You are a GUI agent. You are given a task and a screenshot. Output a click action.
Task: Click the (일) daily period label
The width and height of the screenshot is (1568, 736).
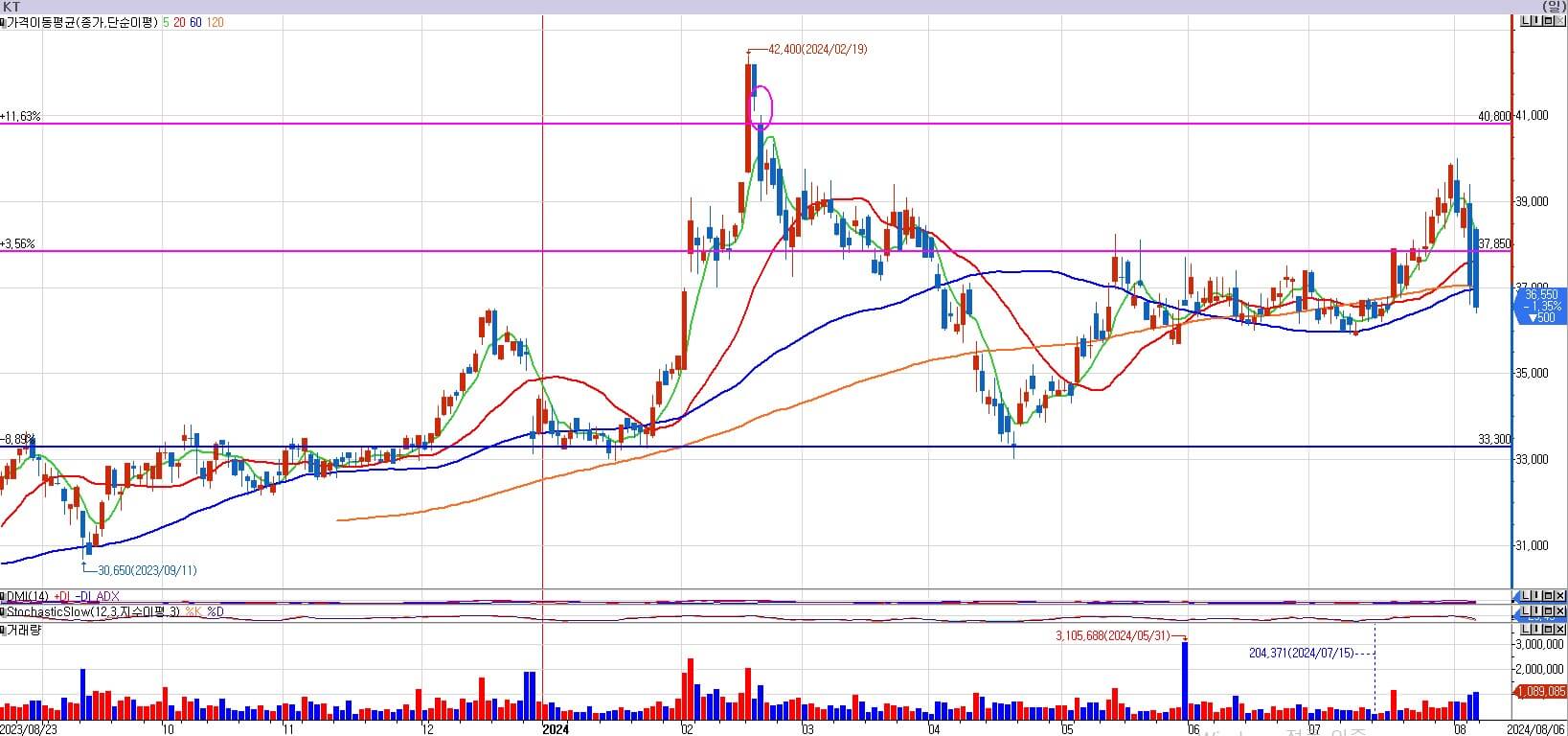[1555, 7]
